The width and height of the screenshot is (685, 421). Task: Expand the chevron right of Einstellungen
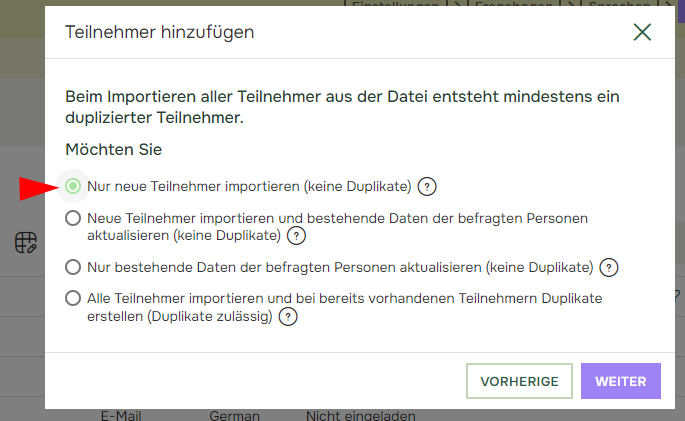point(457,3)
